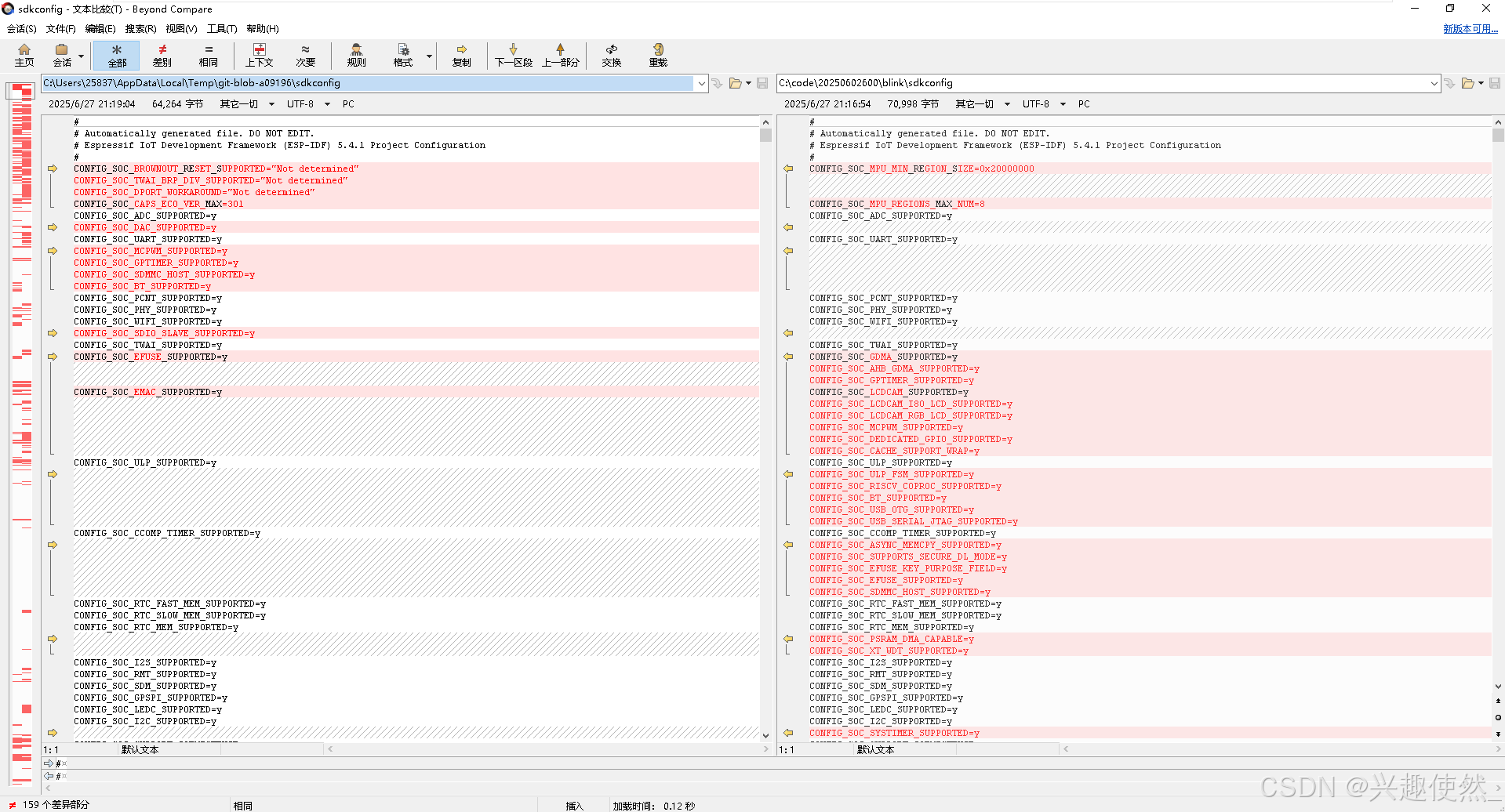Open the 帮助(H) menu
The width and height of the screenshot is (1505, 812).
pyautogui.click(x=263, y=29)
